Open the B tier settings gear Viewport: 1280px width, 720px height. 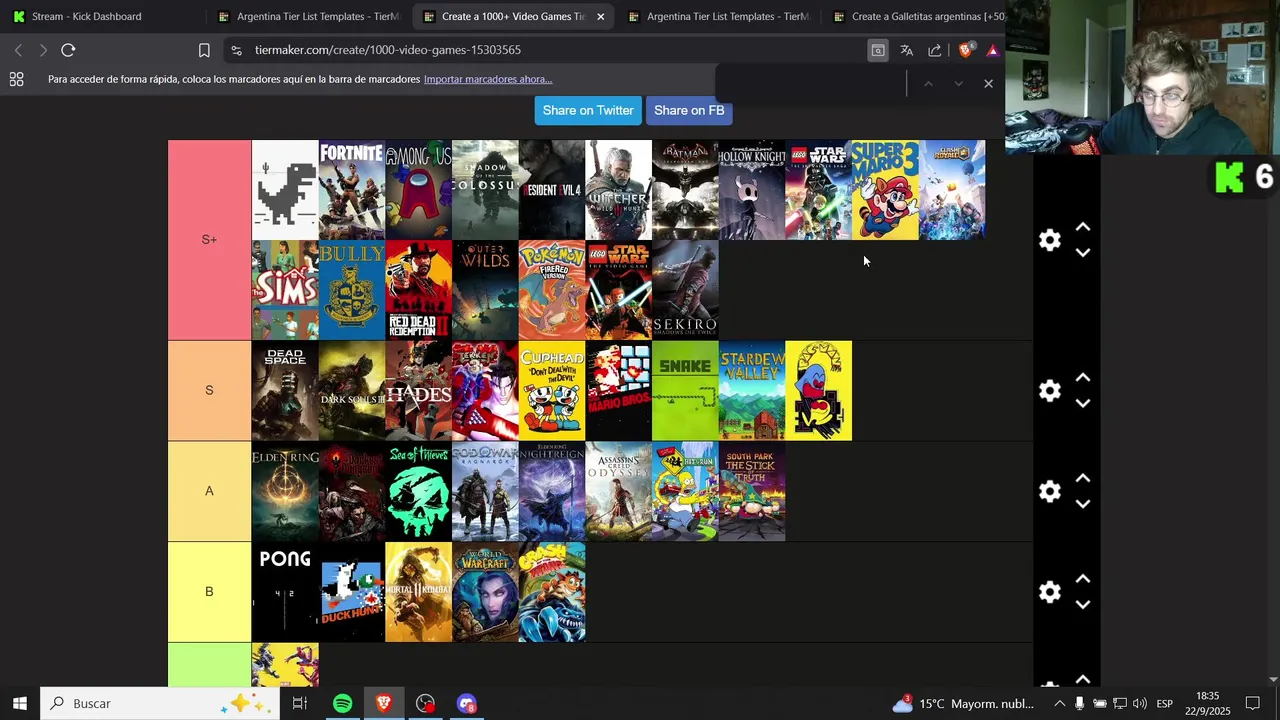[x=1049, y=592]
